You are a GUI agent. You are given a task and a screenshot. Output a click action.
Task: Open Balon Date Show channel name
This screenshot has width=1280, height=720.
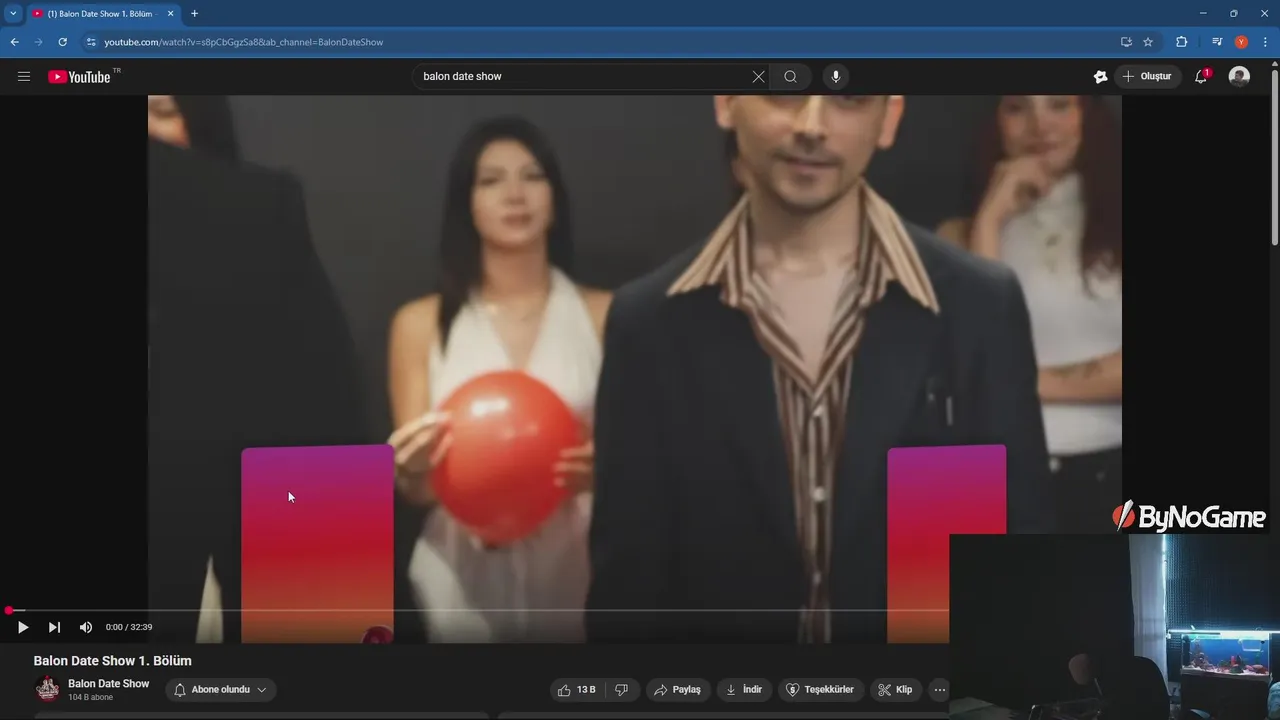108,684
